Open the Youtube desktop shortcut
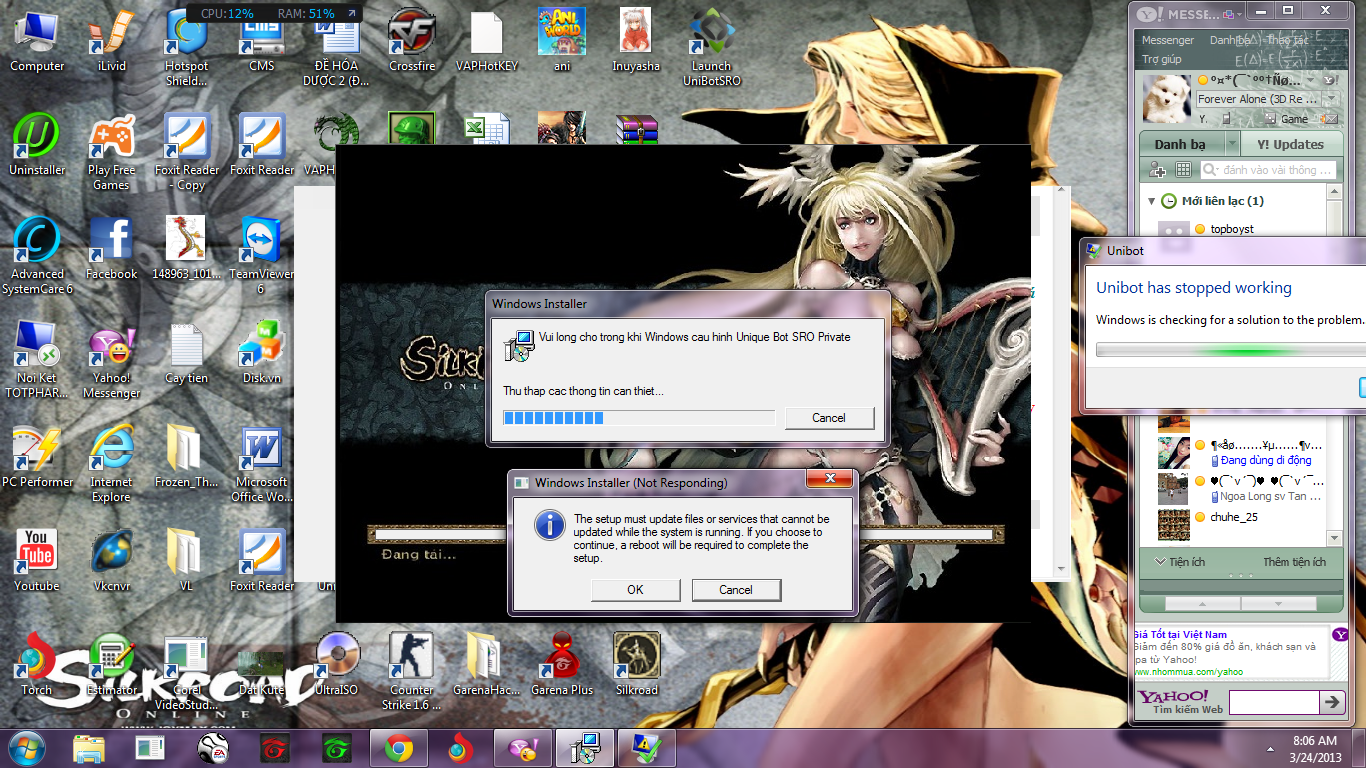 [x=37, y=561]
